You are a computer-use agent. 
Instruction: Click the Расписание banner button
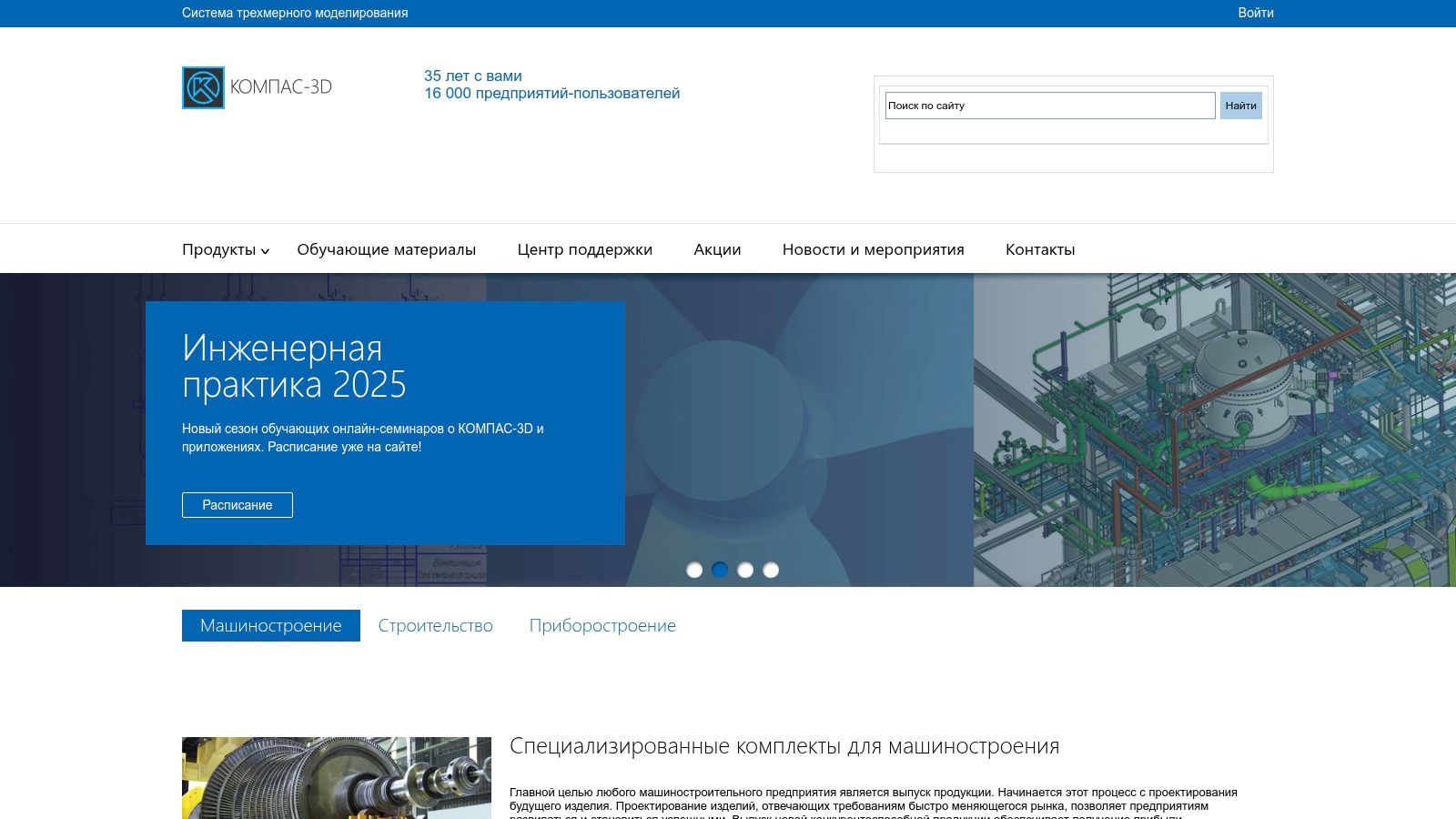pos(238,505)
